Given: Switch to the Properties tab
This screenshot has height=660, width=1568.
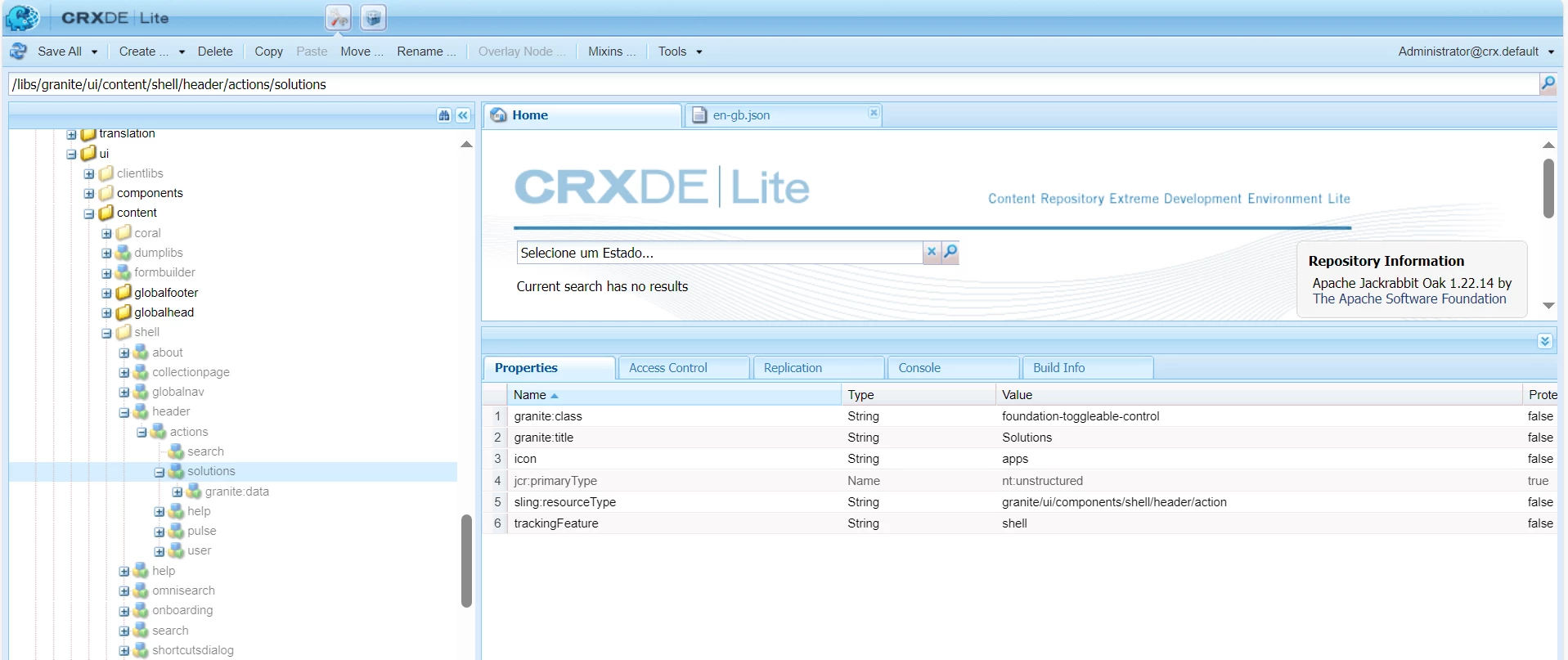Looking at the screenshot, I should pos(549,368).
